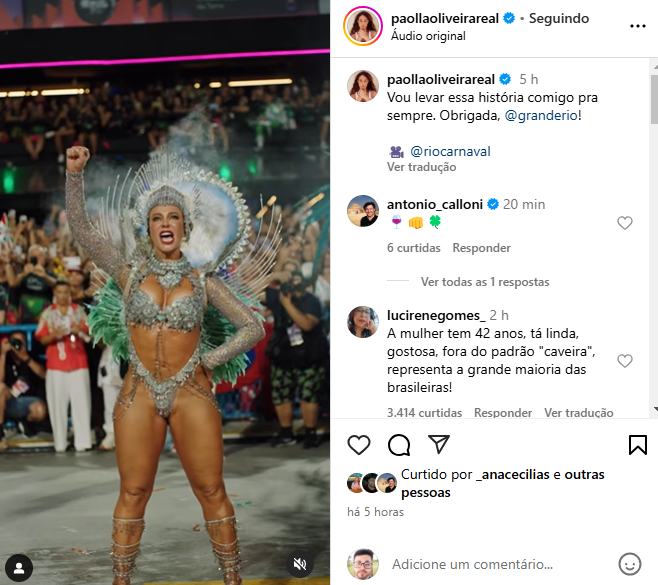This screenshot has width=658, height=585.
Task: Translate lucirenegomes_ comment with Ver tradução
Action: click(x=579, y=413)
